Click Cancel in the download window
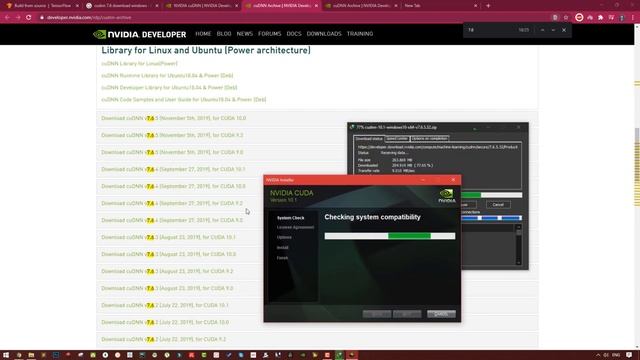 (498, 204)
